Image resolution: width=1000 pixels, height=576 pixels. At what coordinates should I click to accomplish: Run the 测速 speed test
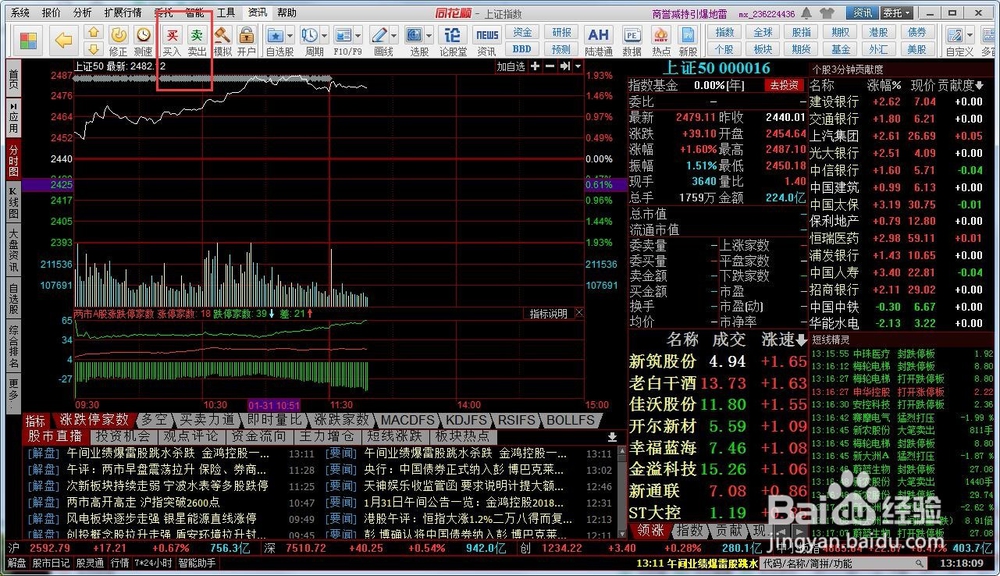click(x=143, y=41)
